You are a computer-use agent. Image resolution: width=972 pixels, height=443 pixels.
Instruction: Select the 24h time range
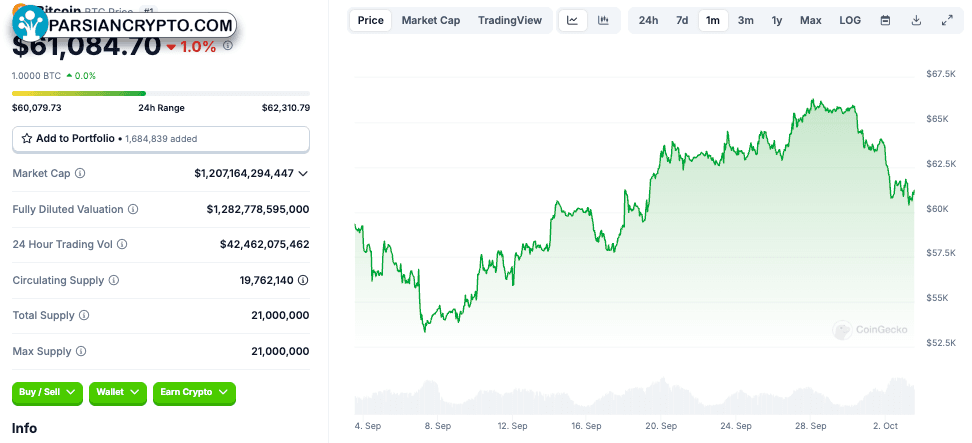pos(648,20)
